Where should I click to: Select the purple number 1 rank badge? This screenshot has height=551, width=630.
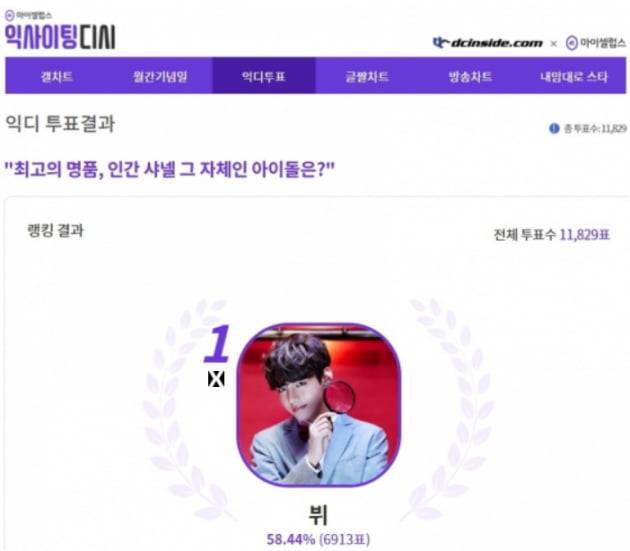[217, 343]
